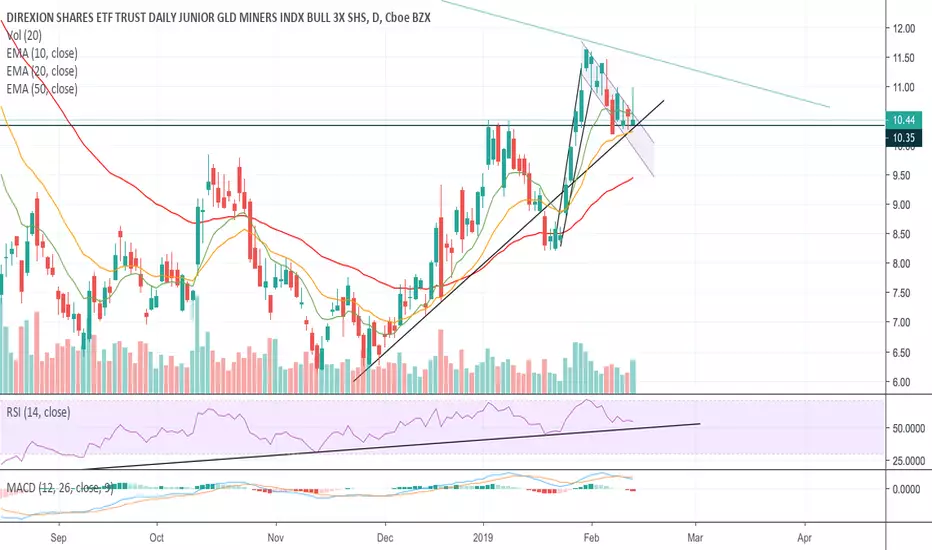The height and width of the screenshot is (550, 932).
Task: Click the 7.00 price axis label
Action: point(903,323)
